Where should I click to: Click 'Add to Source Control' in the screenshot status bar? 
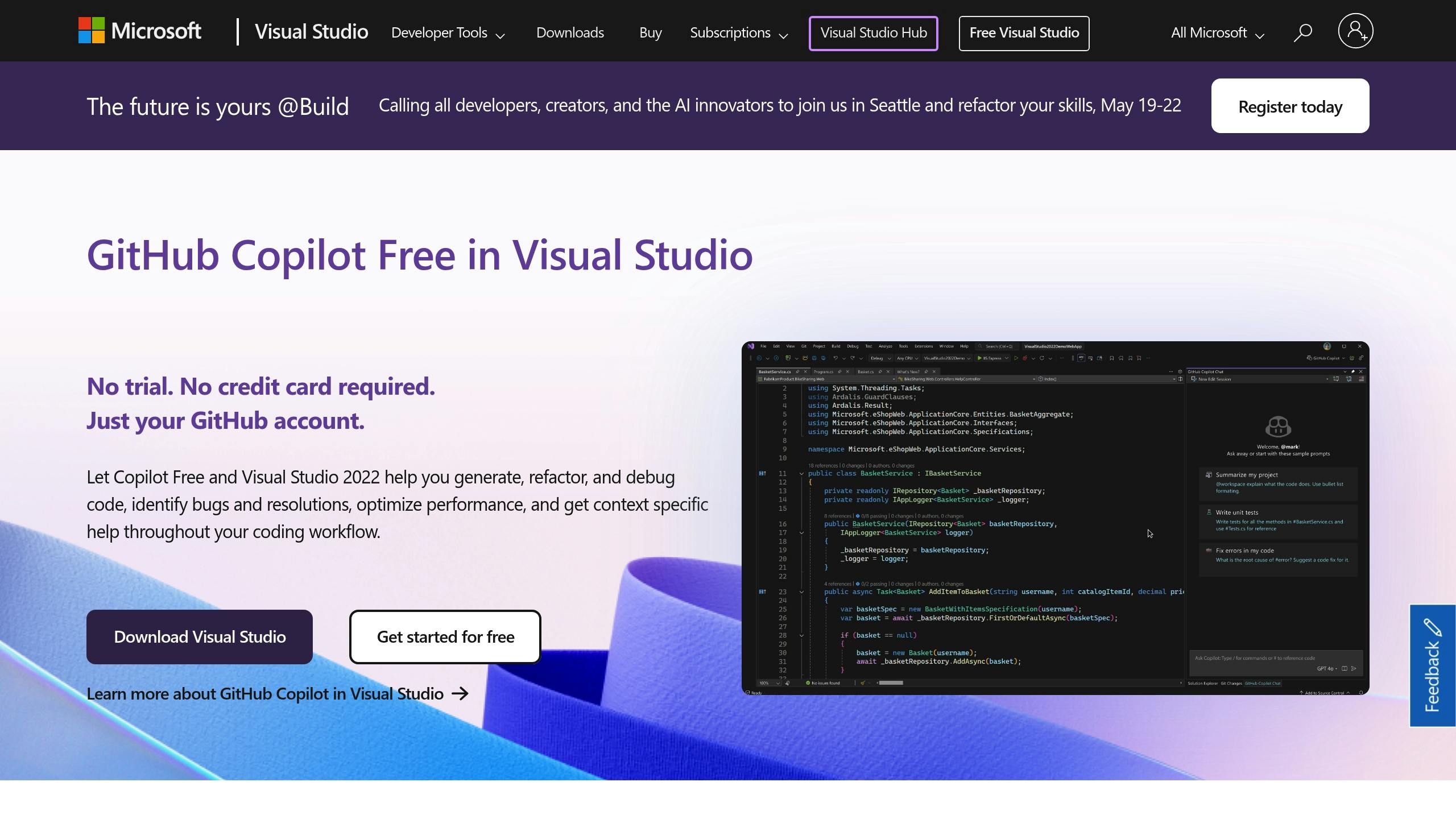coord(1325,693)
